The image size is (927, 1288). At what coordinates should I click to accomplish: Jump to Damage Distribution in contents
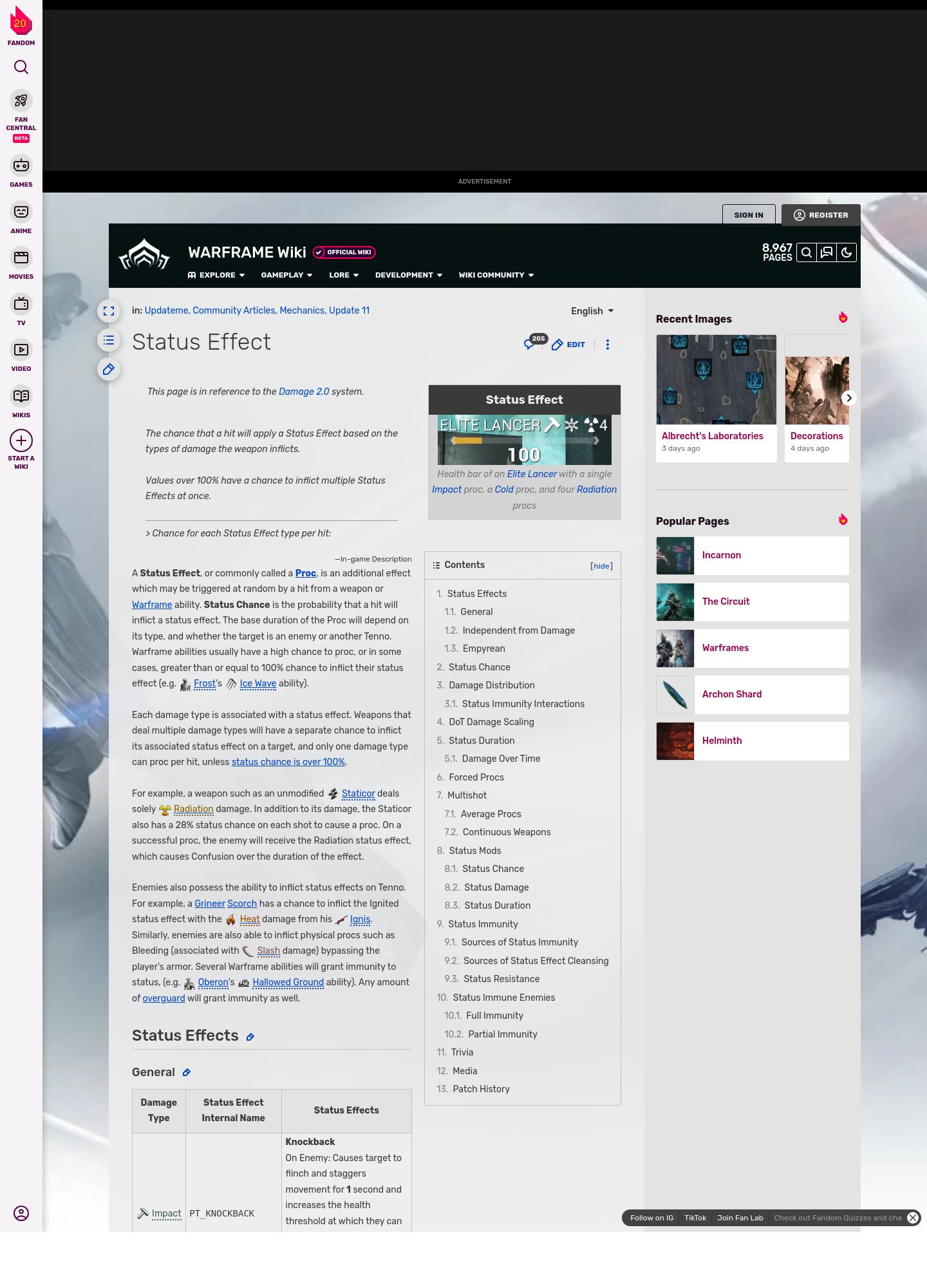pos(492,685)
